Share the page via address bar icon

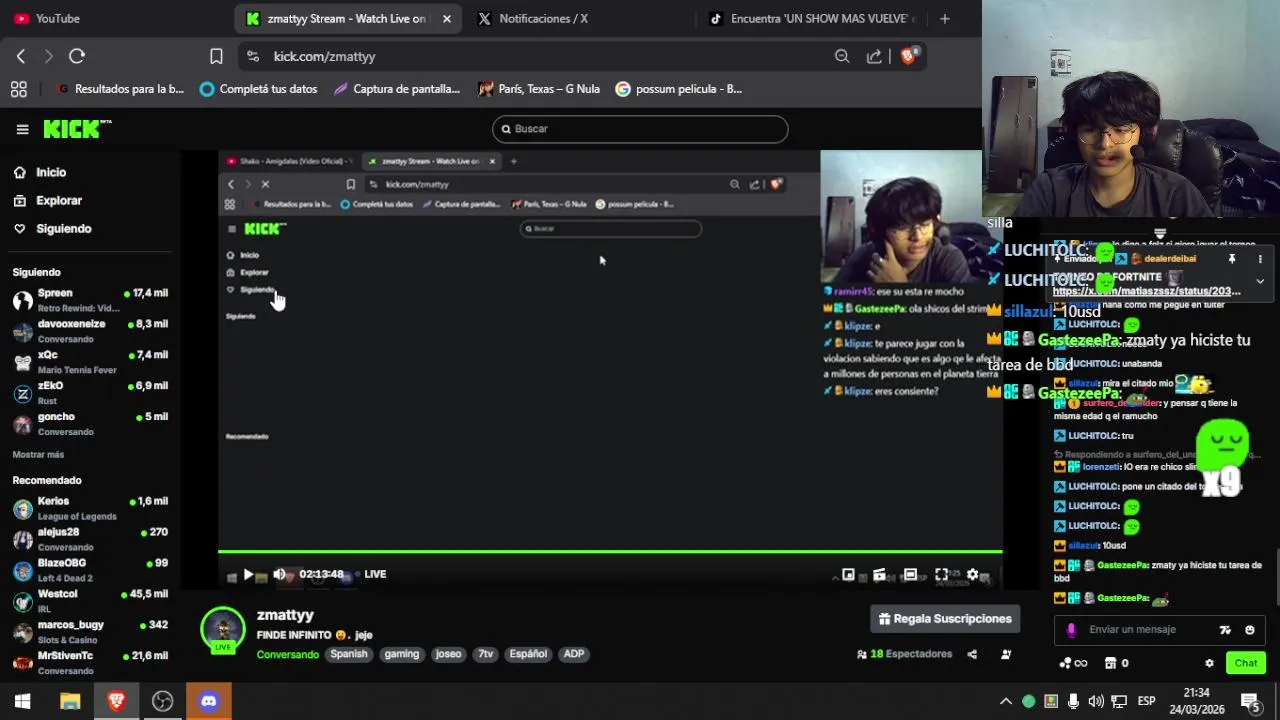pos(874,56)
